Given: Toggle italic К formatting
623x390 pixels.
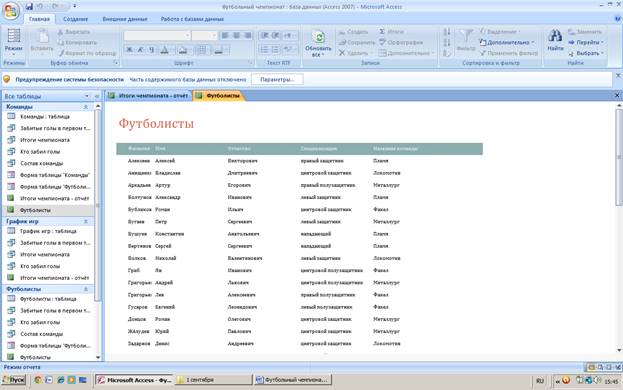Looking at the screenshot, I should pyautogui.click(x=140, y=50).
